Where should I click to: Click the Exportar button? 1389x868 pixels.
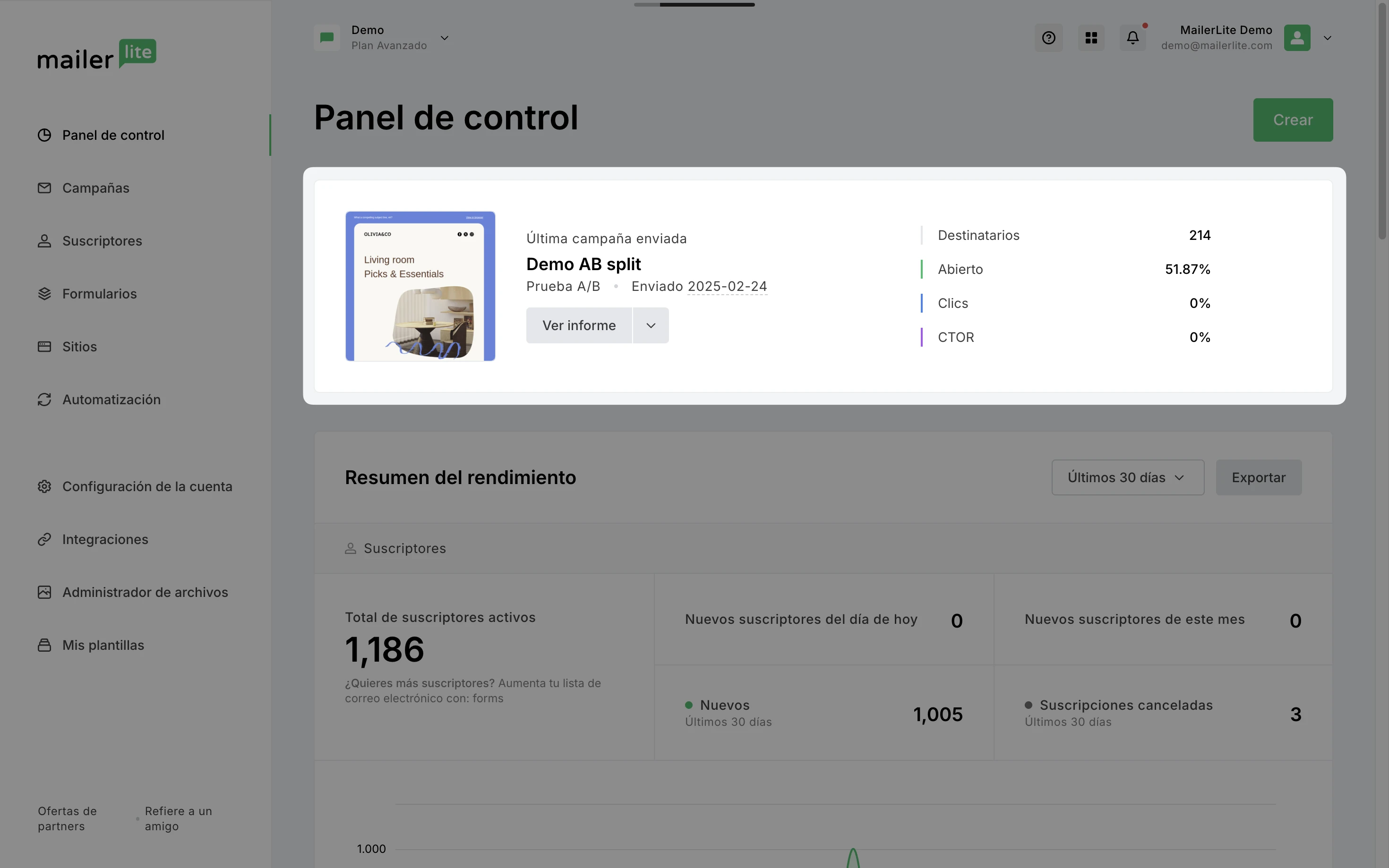tap(1258, 477)
